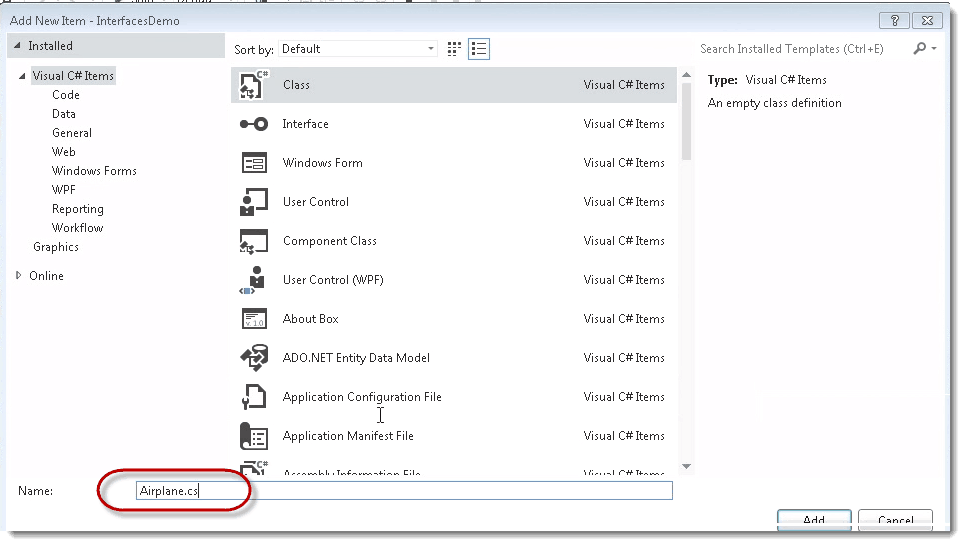
Task: Collapse the Installed section
Action: [x=17, y=46]
